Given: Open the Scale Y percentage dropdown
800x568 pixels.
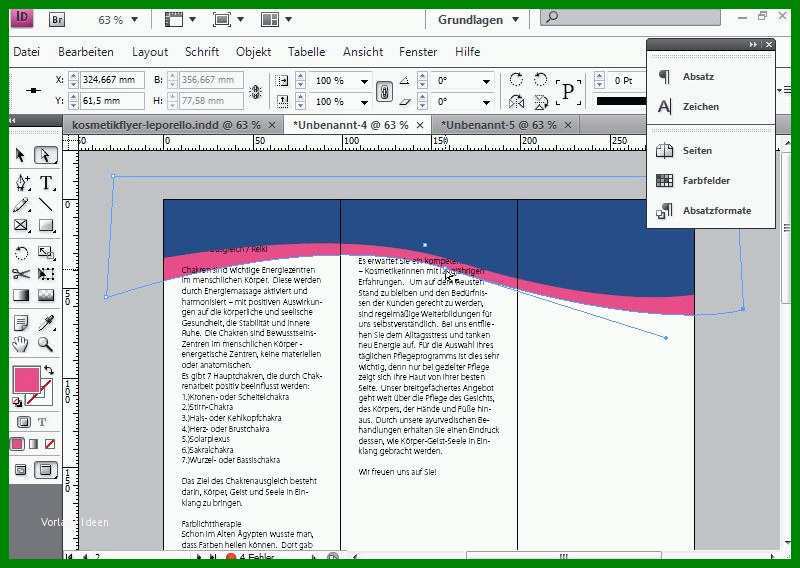Looking at the screenshot, I should point(364,102).
